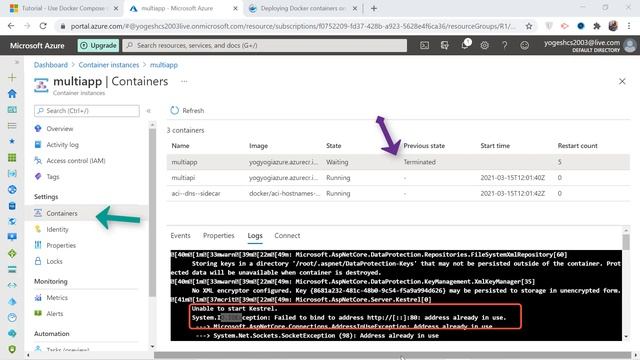The width and height of the screenshot is (640, 360).
Task: Click the browser address bar
Action: point(292,26)
